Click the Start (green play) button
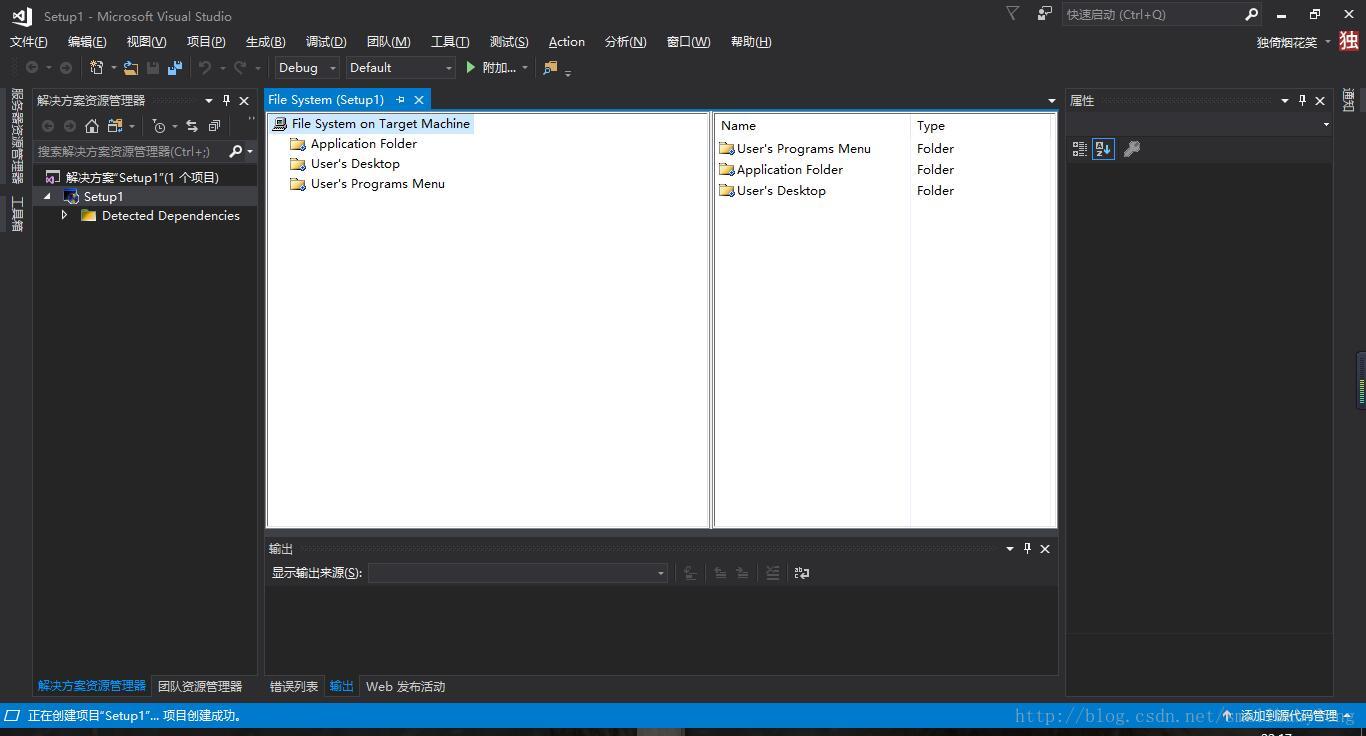1366x736 pixels. pos(470,68)
